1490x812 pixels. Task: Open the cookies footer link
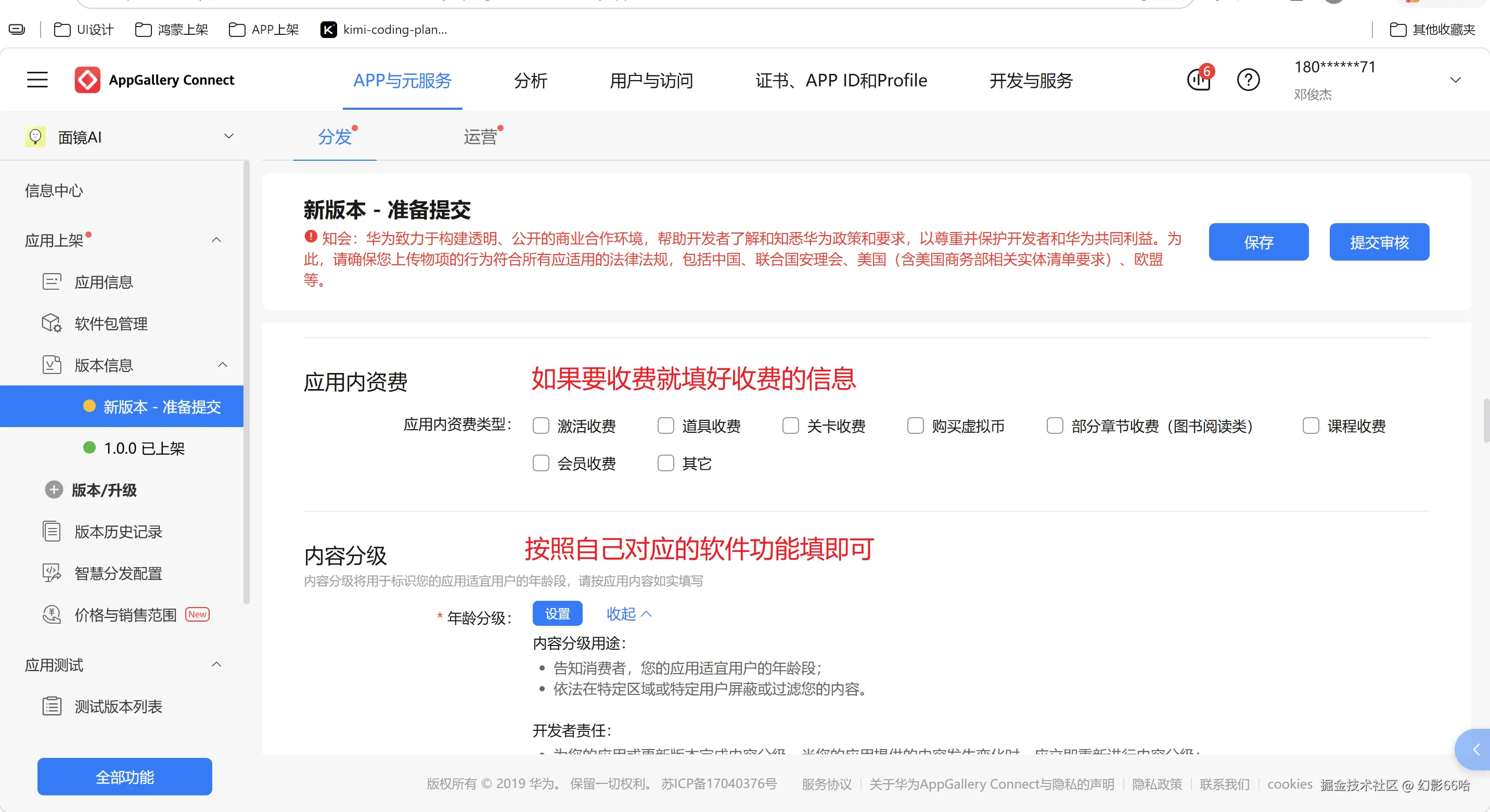click(1290, 784)
